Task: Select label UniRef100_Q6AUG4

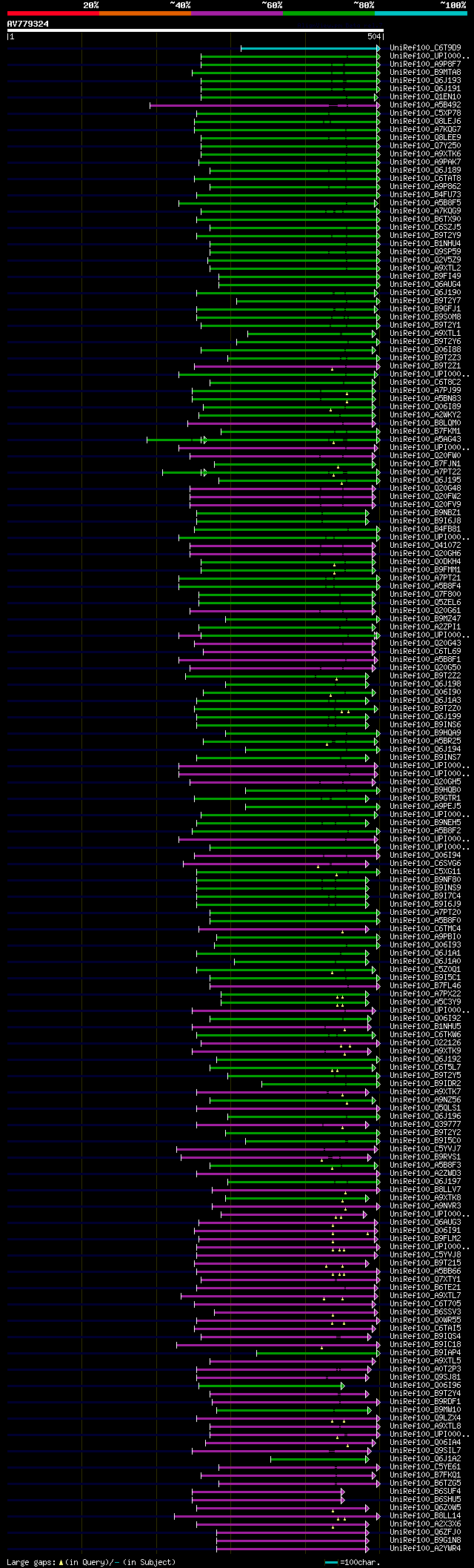Action: [425, 285]
